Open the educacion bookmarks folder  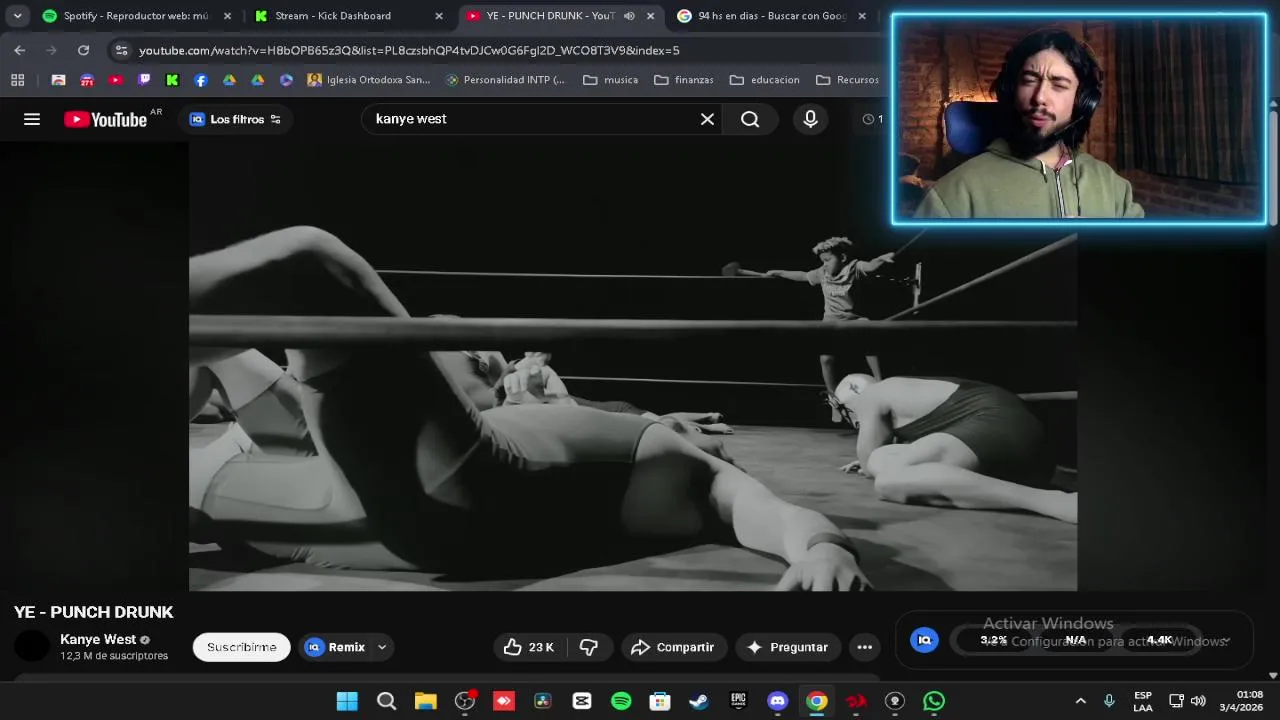(x=764, y=80)
